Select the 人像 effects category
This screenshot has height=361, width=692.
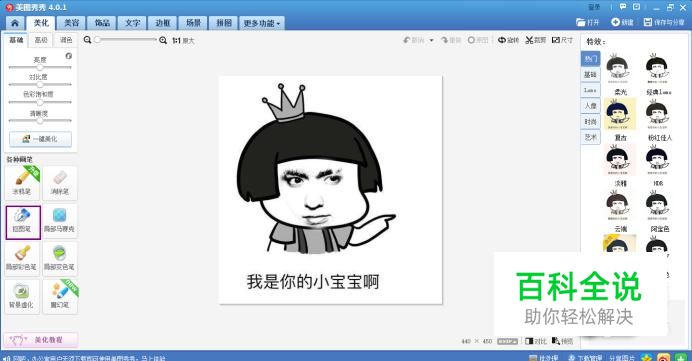[x=590, y=106]
